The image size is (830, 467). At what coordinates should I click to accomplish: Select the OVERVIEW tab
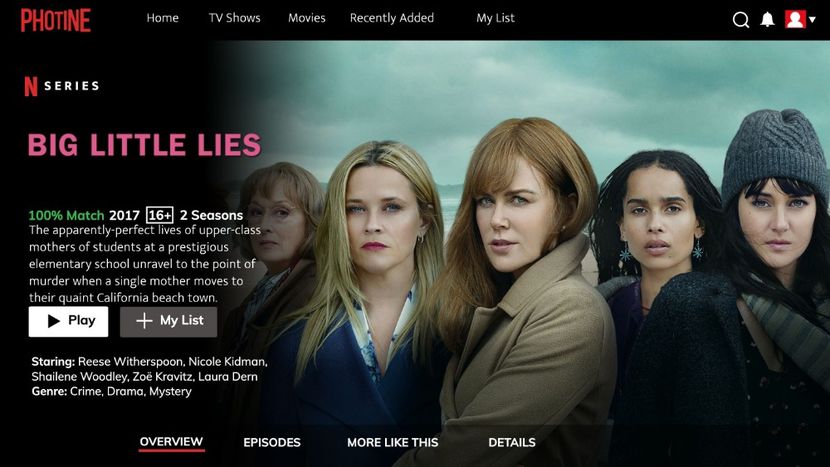(x=171, y=442)
